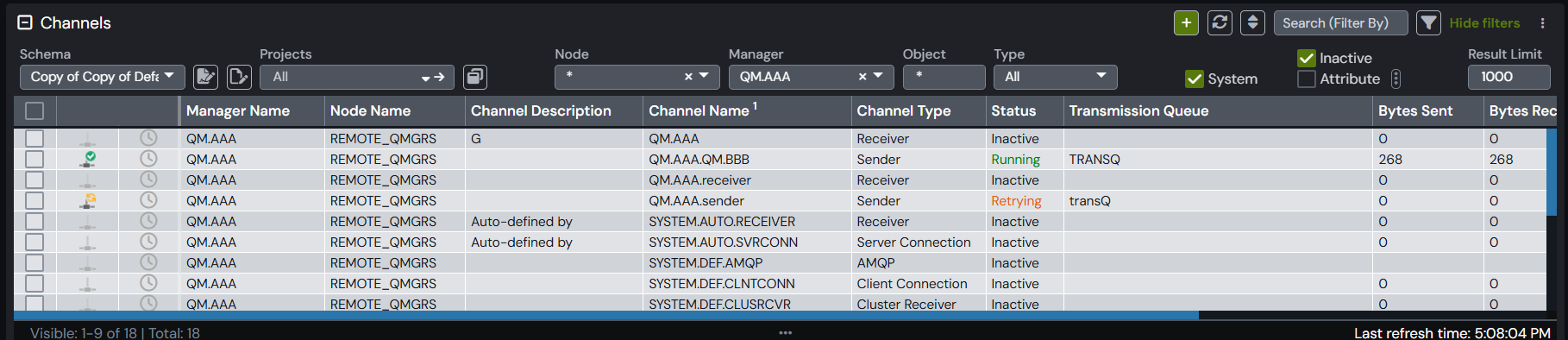Select checkbox for QM.AAA.sender row

click(34, 200)
